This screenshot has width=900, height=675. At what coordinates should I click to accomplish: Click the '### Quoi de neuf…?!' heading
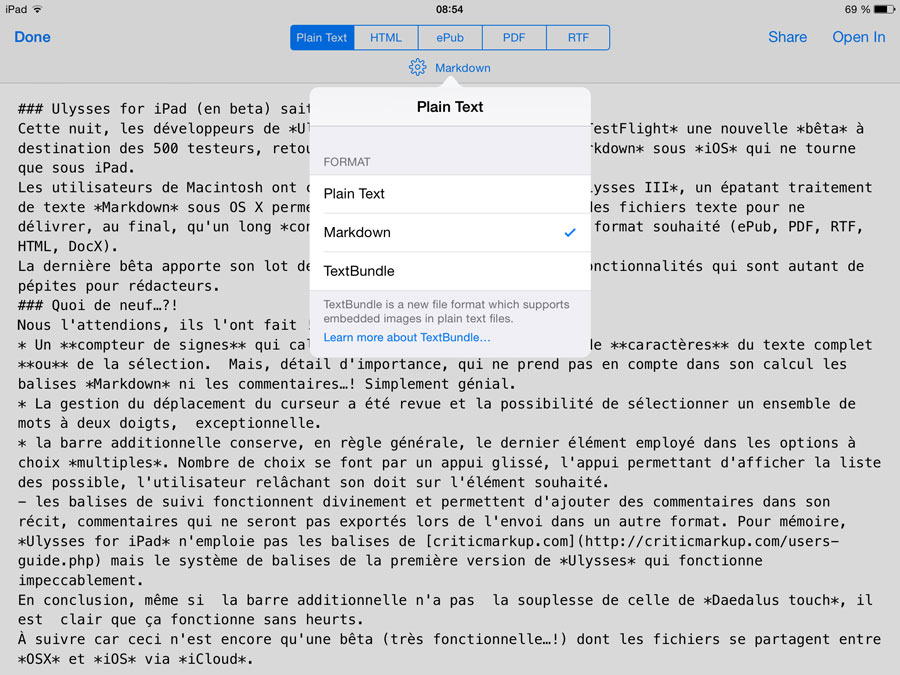click(x=98, y=305)
